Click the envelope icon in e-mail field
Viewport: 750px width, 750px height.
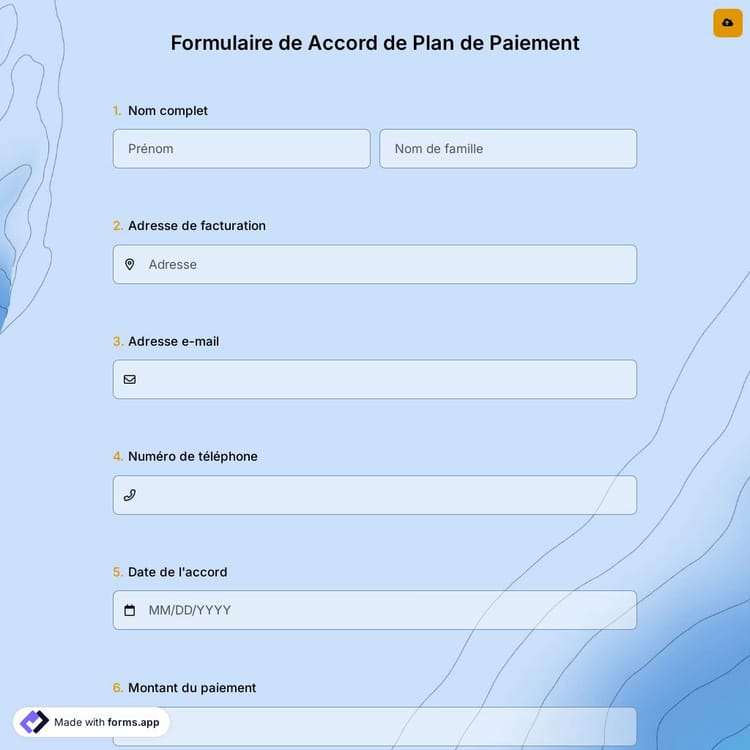point(130,380)
